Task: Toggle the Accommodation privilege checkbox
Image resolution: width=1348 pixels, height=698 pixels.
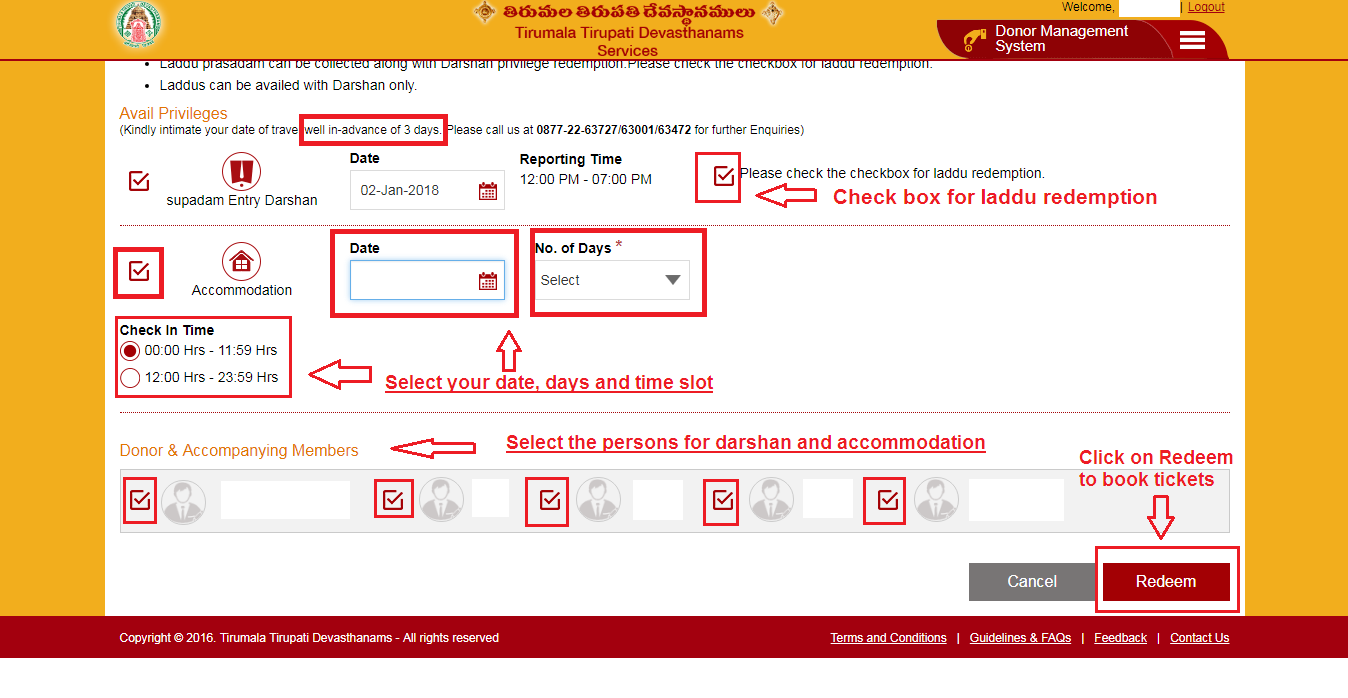Action: 139,271
